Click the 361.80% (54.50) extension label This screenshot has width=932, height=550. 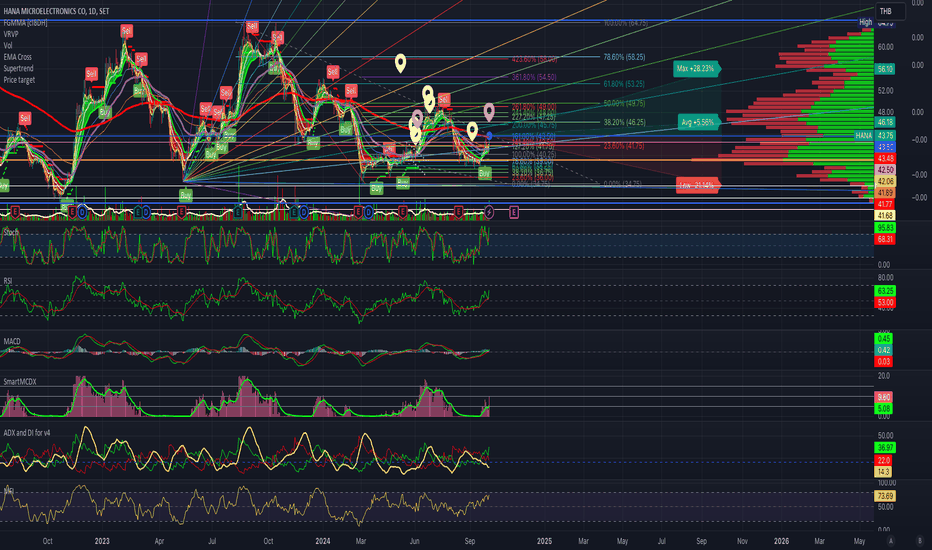tap(534, 77)
